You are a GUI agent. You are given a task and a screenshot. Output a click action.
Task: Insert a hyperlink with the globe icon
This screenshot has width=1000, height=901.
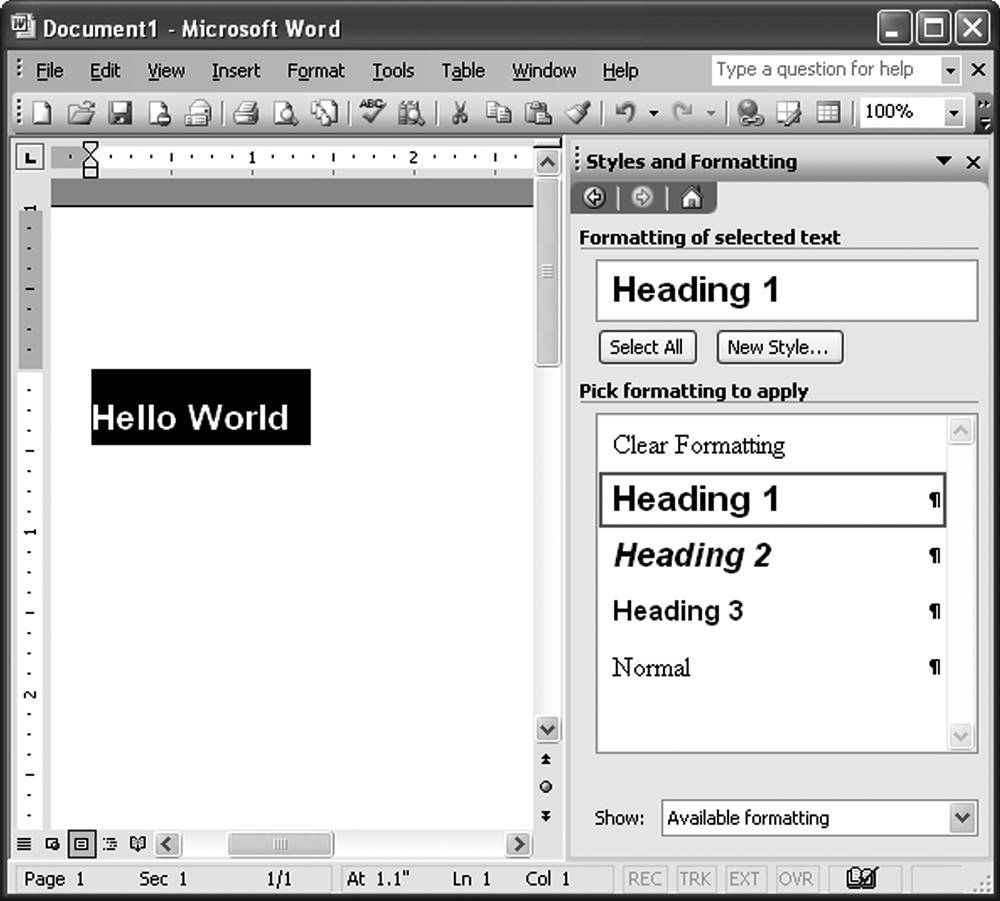tap(750, 114)
